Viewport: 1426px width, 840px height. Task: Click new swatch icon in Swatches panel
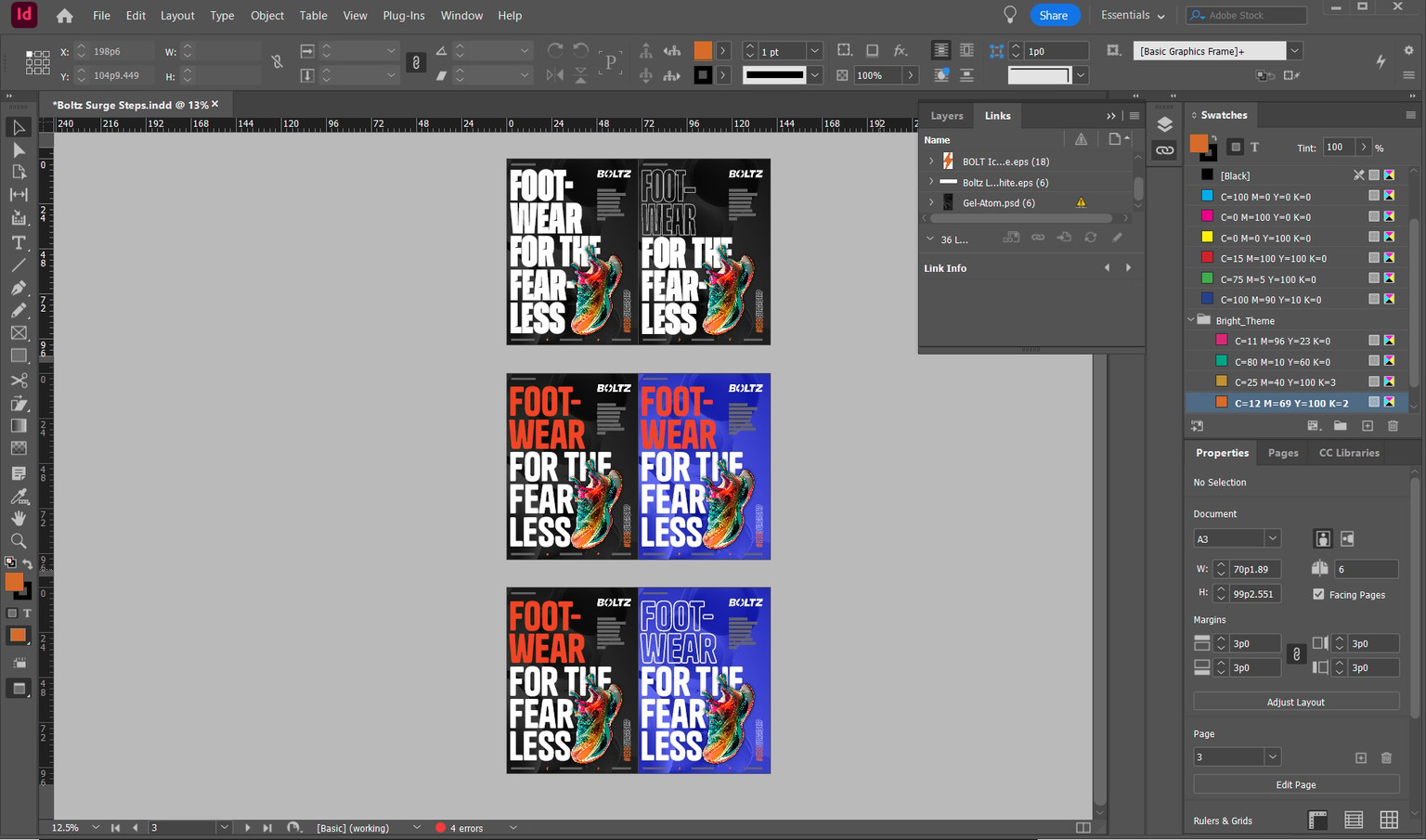1367,426
